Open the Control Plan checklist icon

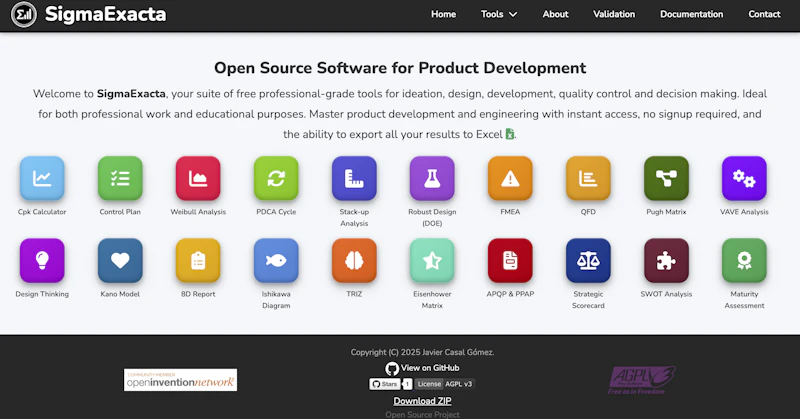(120, 178)
